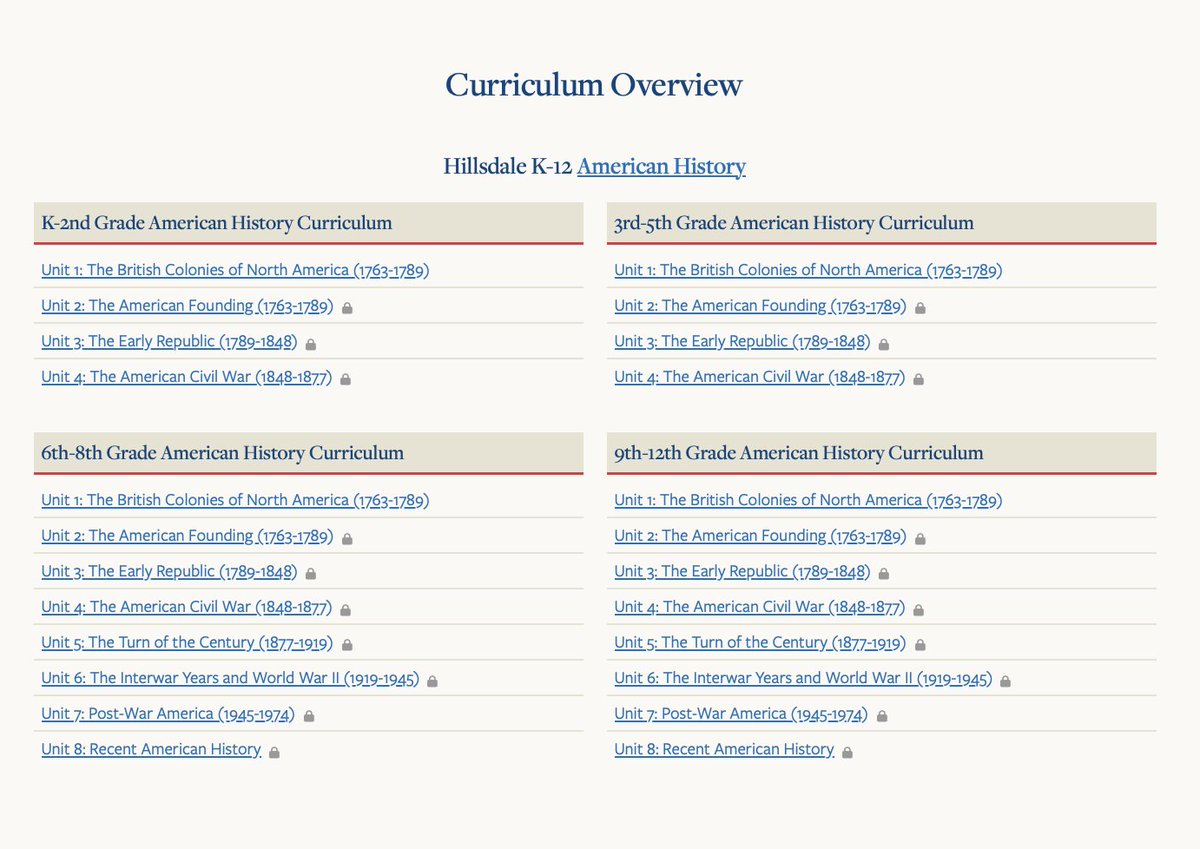Open 3rd-5th Grade Unit 2: The American Founding
1200x849 pixels.
click(760, 306)
